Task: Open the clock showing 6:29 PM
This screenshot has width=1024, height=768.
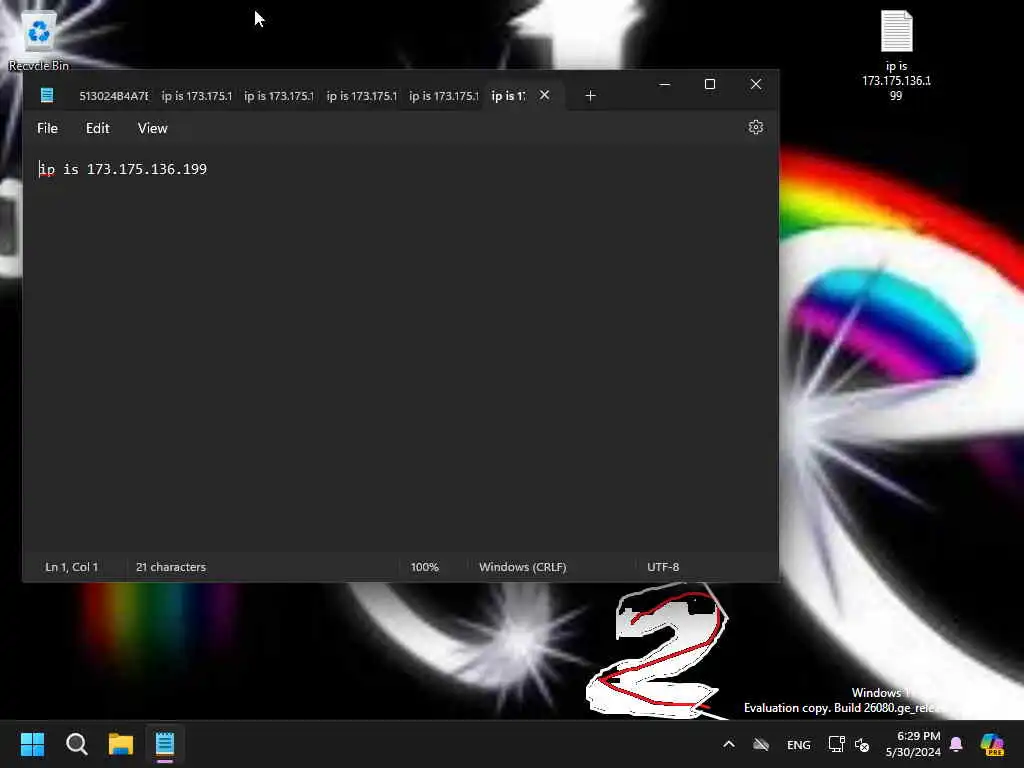Action: 913,744
